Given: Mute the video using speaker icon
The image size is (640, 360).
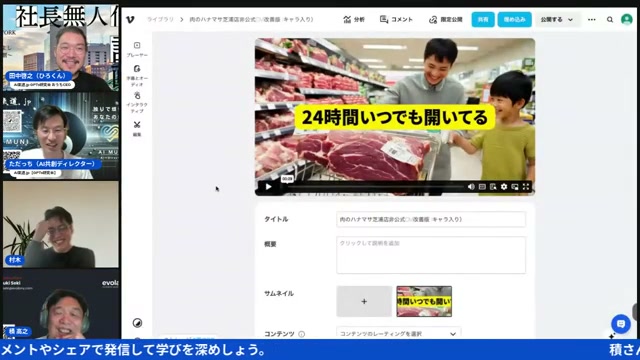Looking at the screenshot, I should [x=471, y=187].
